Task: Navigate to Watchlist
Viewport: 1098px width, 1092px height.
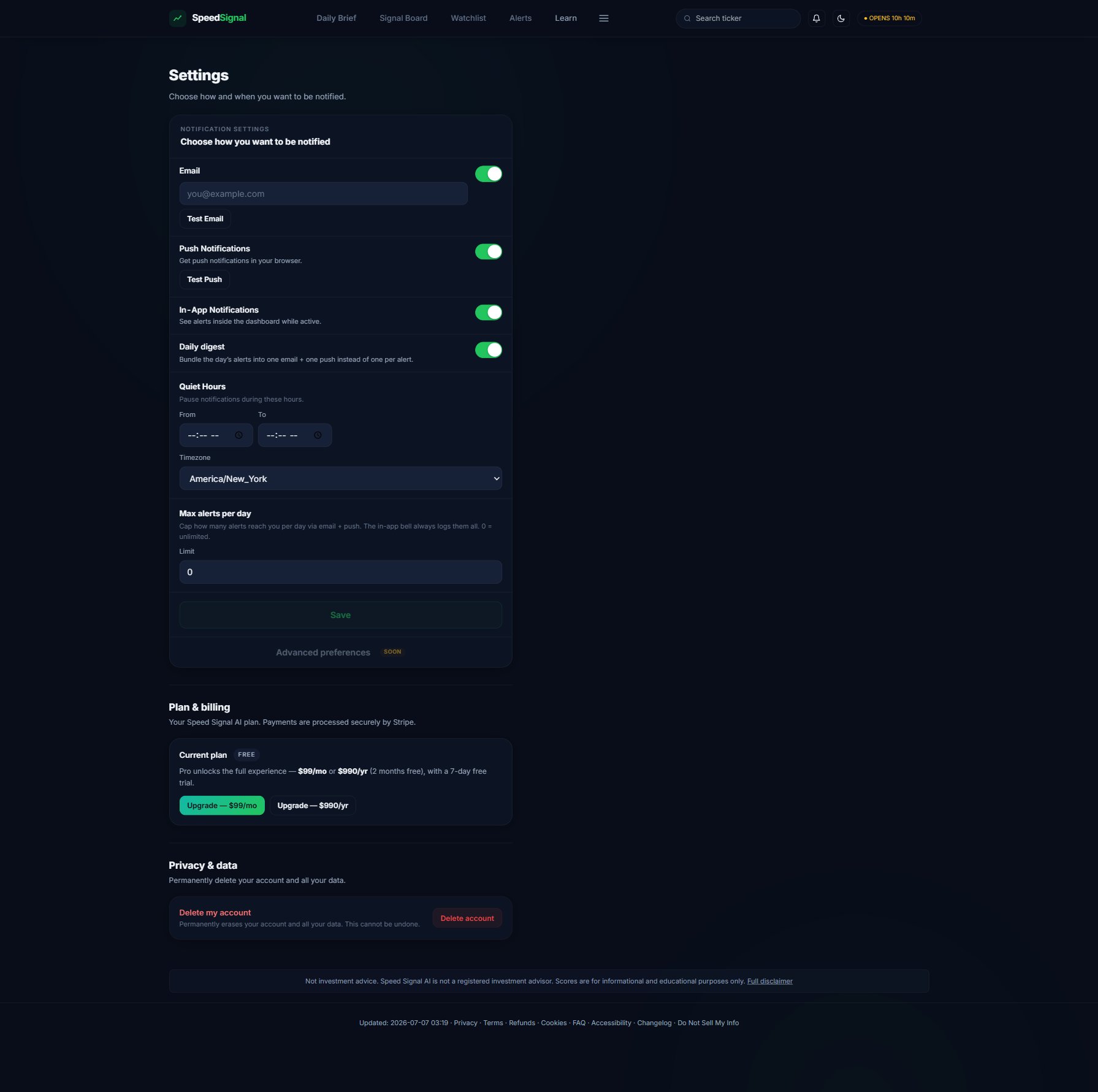Action: (468, 18)
